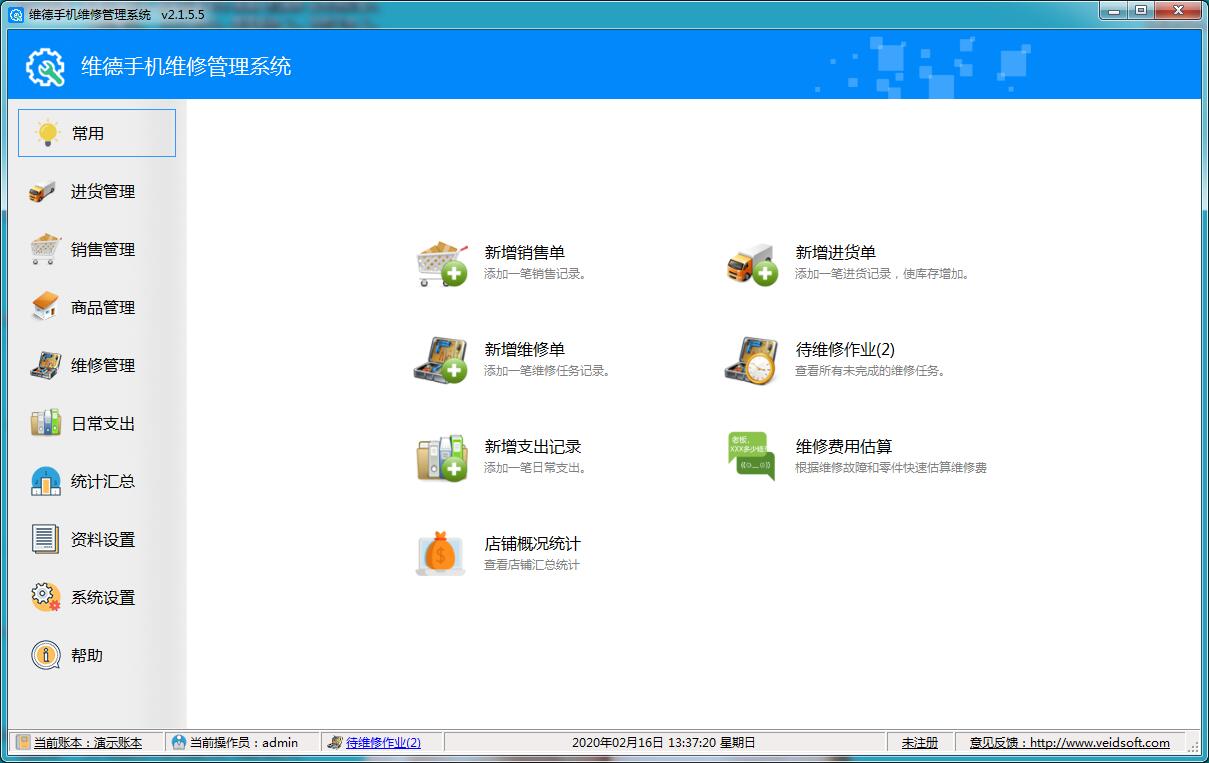Click the truck icon beside 进货管理
The height and width of the screenshot is (763, 1209).
pyautogui.click(x=43, y=192)
